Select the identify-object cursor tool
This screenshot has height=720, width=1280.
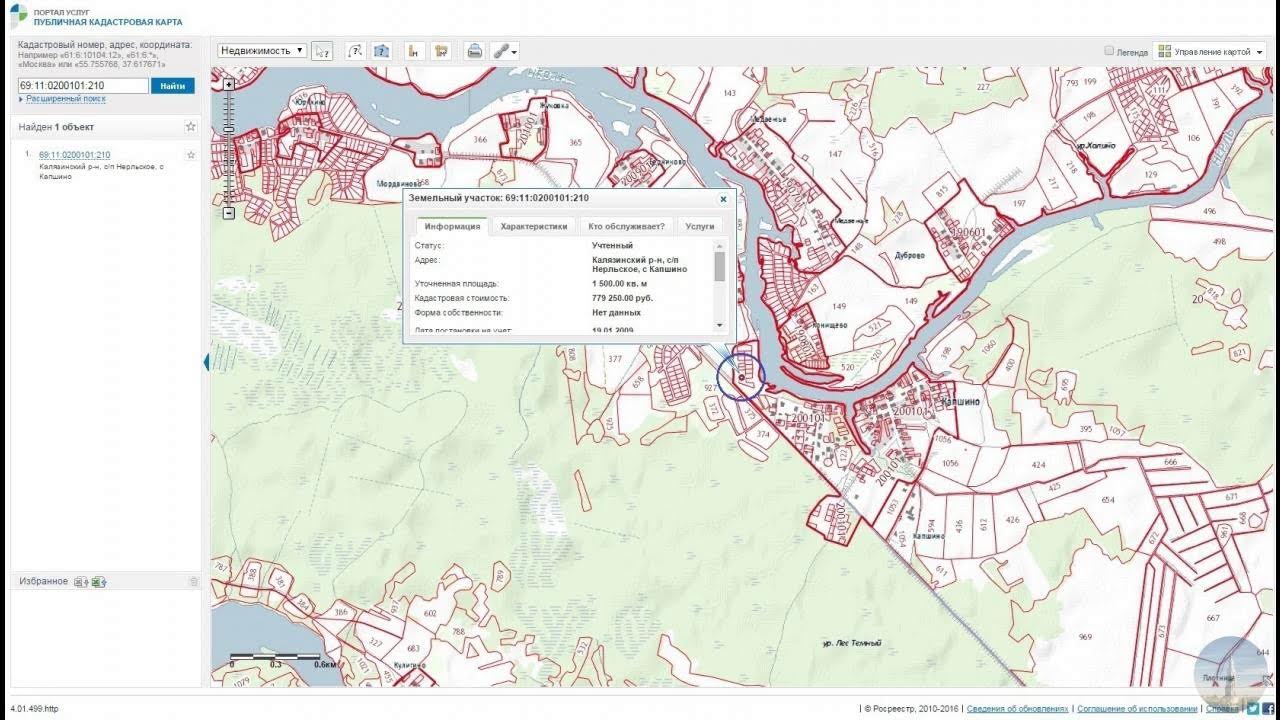pyautogui.click(x=322, y=51)
